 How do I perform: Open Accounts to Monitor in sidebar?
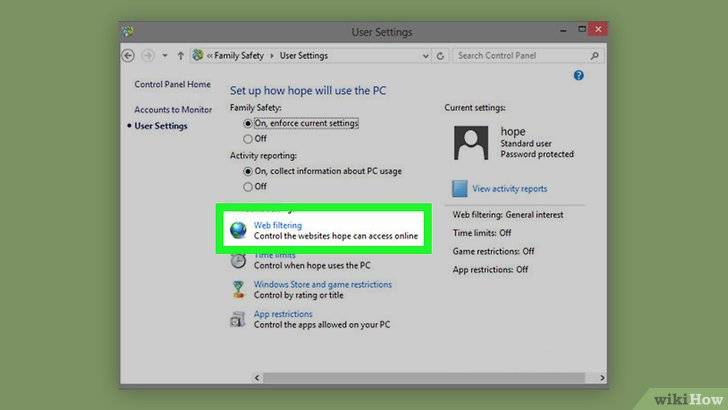(173, 109)
